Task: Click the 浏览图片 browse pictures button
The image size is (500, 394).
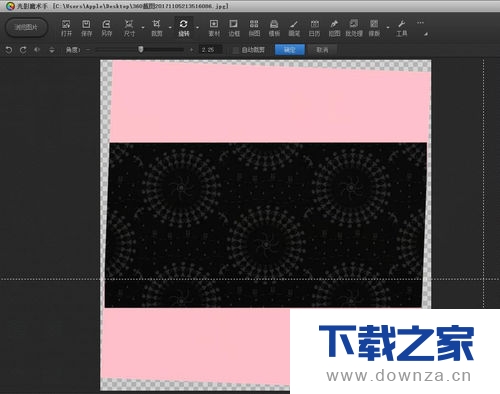Action: coord(27,27)
